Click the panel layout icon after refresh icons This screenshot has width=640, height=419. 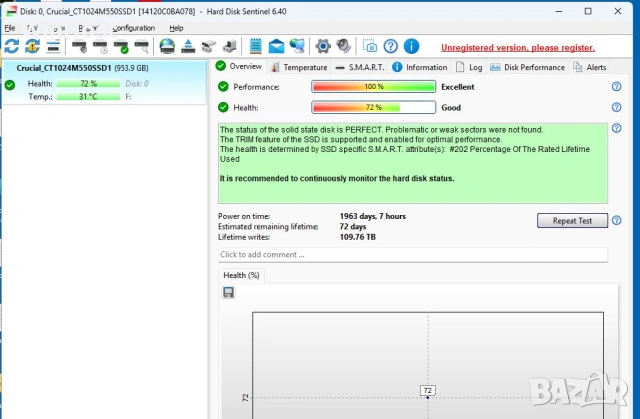pyautogui.click(x=53, y=47)
